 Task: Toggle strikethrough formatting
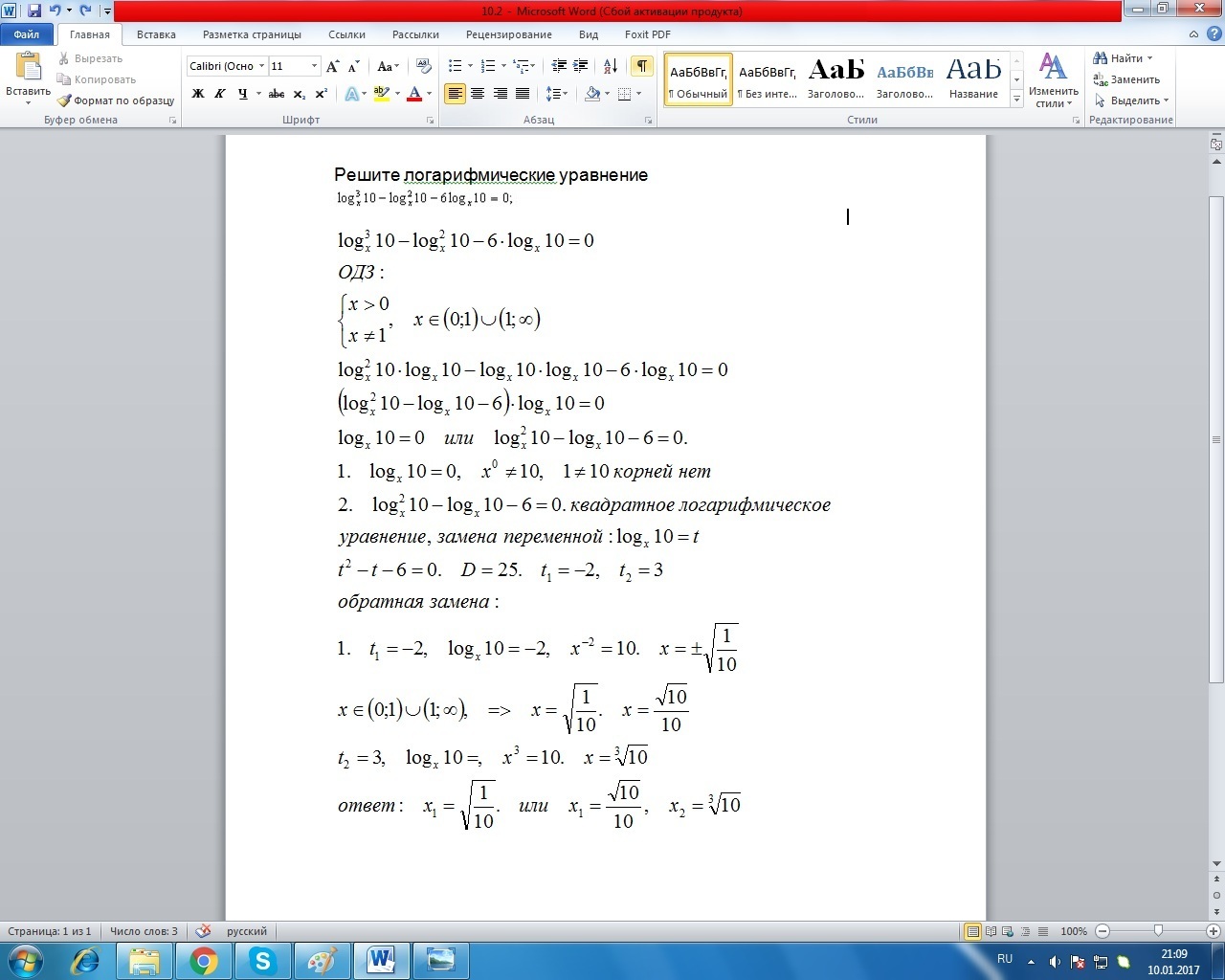tap(277, 94)
